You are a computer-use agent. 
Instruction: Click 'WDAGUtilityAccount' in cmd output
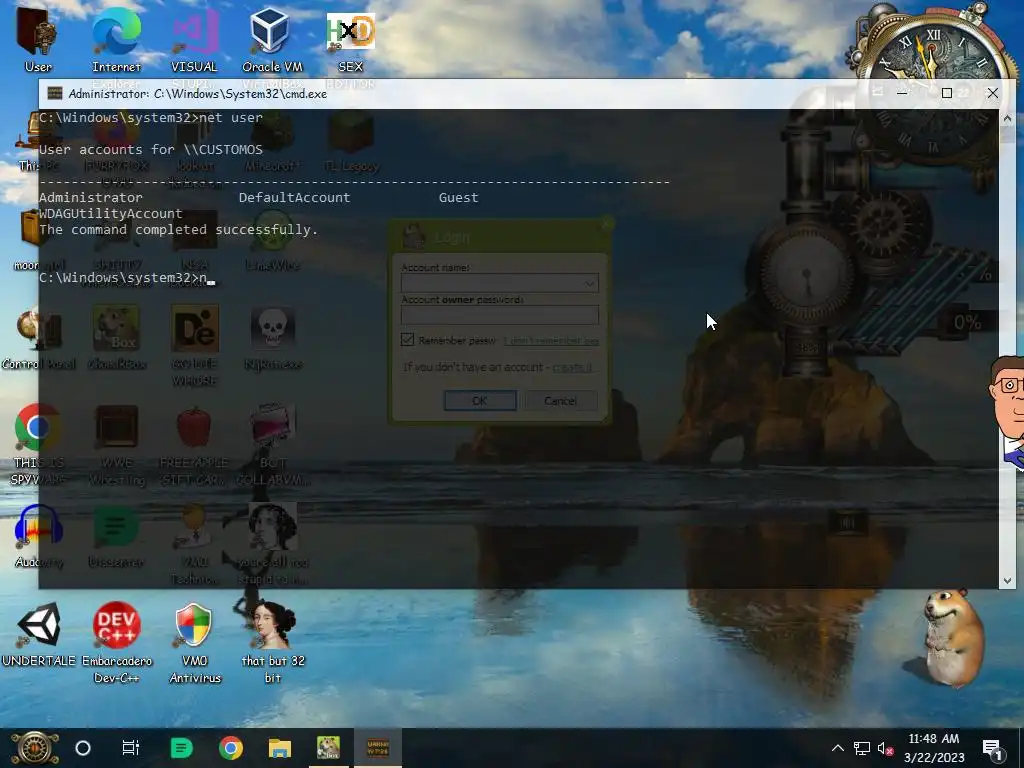tap(110, 214)
